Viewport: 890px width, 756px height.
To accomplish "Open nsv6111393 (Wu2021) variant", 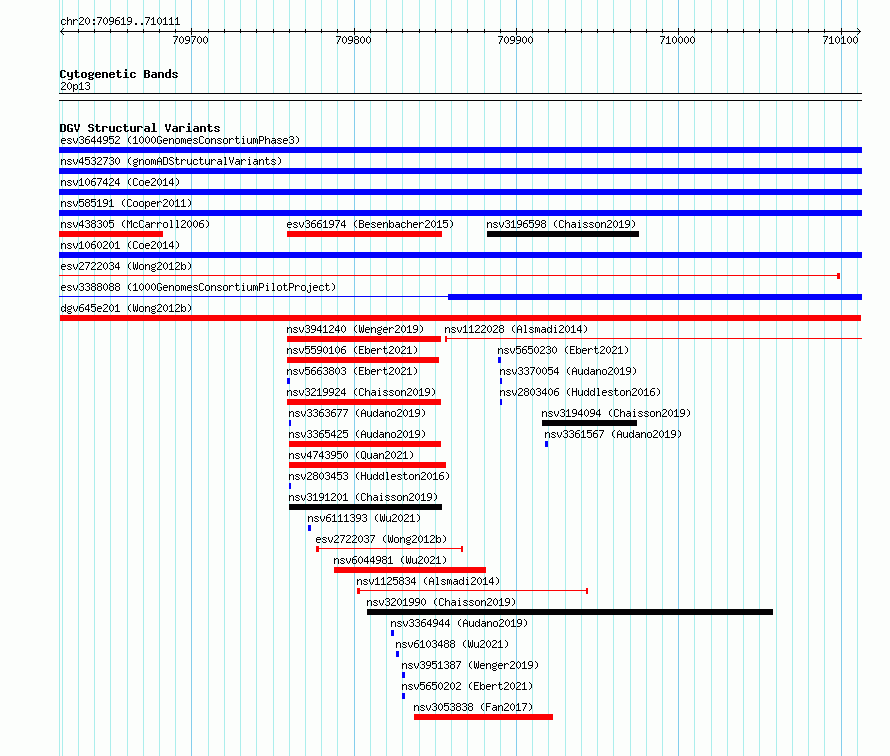I will 364,518.
